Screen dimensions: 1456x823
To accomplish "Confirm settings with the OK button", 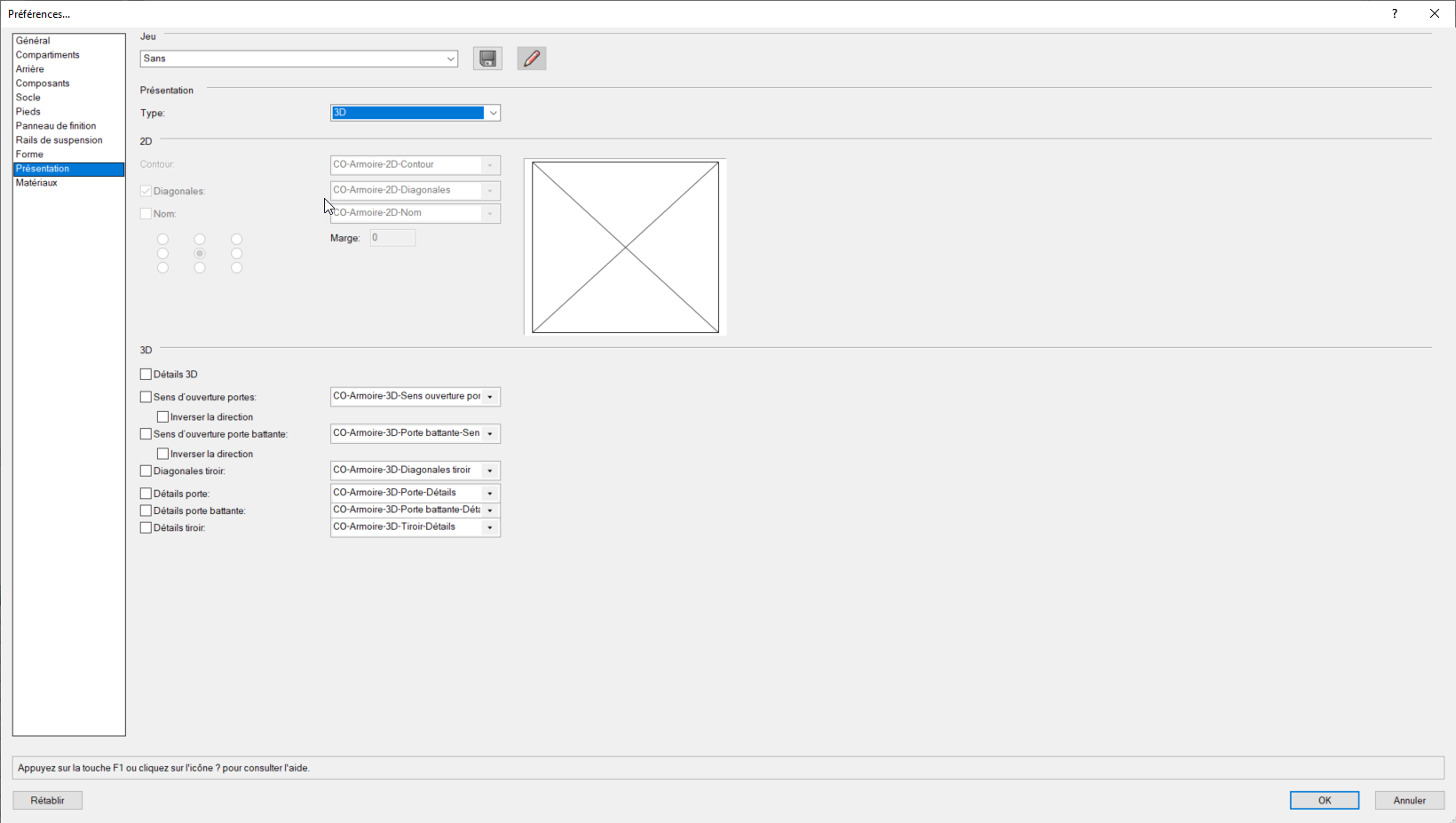I will (x=1324, y=799).
